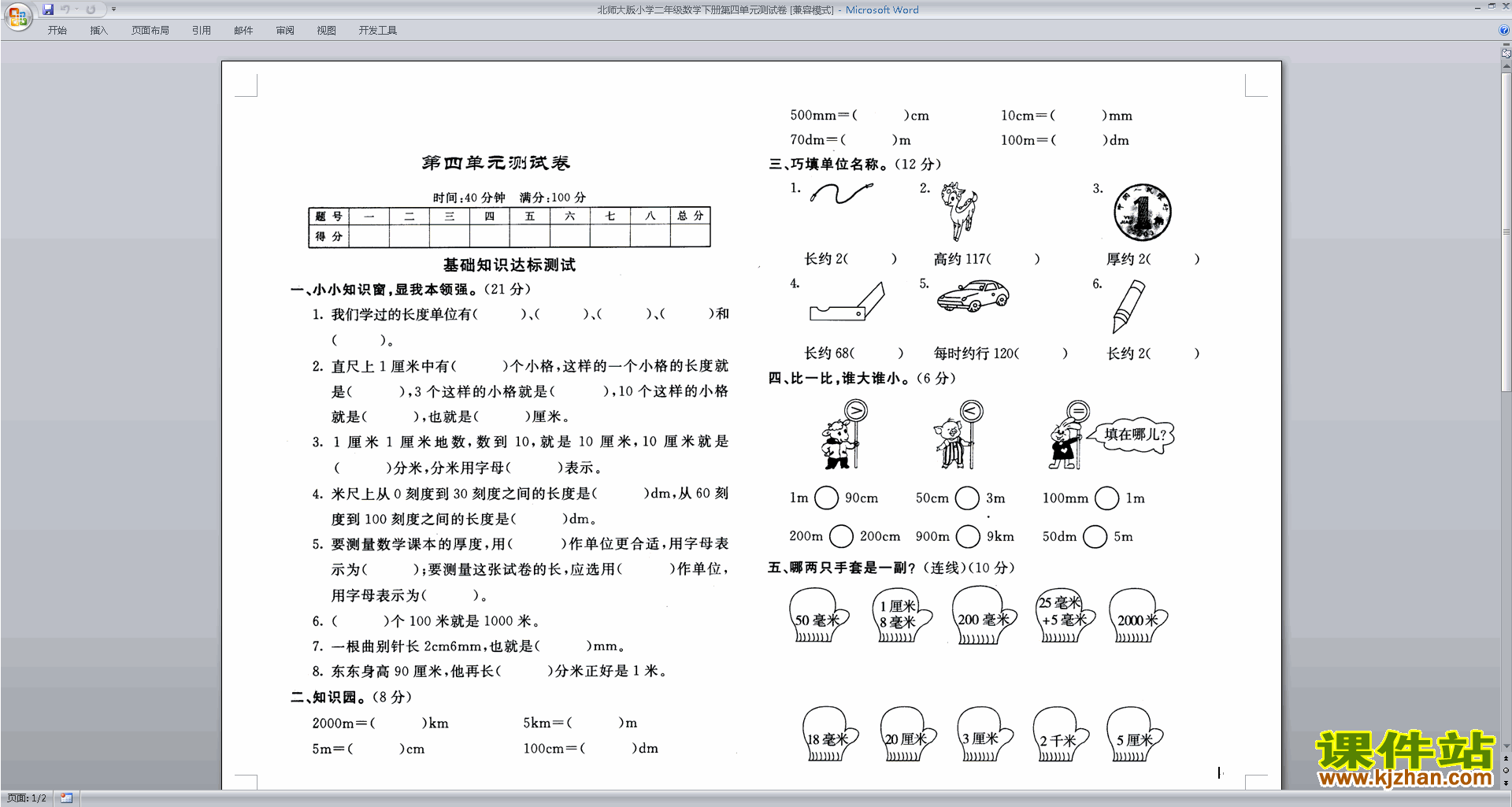Image resolution: width=1512 pixels, height=807 pixels.
Task: Click the 18毫米 glove picture
Action: point(829,735)
